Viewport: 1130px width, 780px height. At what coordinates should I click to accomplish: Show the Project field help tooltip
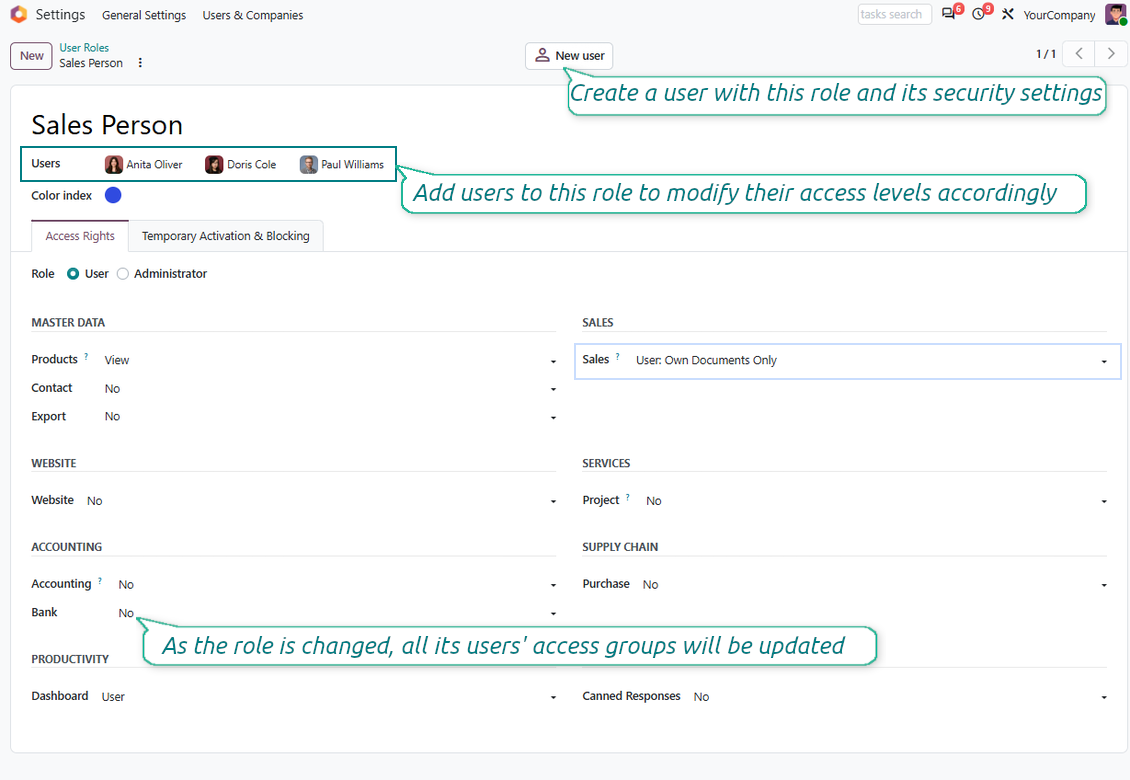click(628, 497)
